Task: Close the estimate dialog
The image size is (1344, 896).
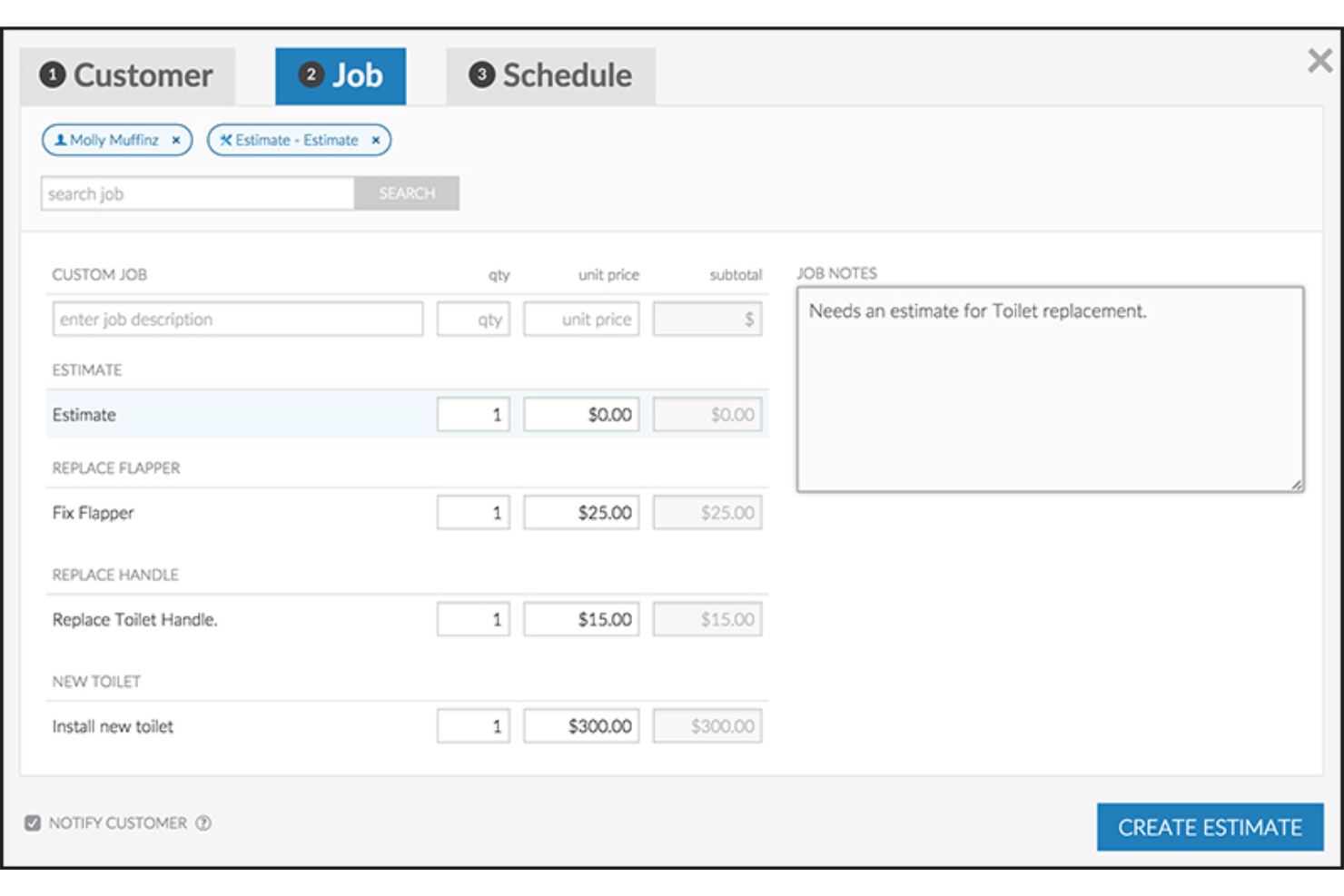Action: (x=1319, y=60)
